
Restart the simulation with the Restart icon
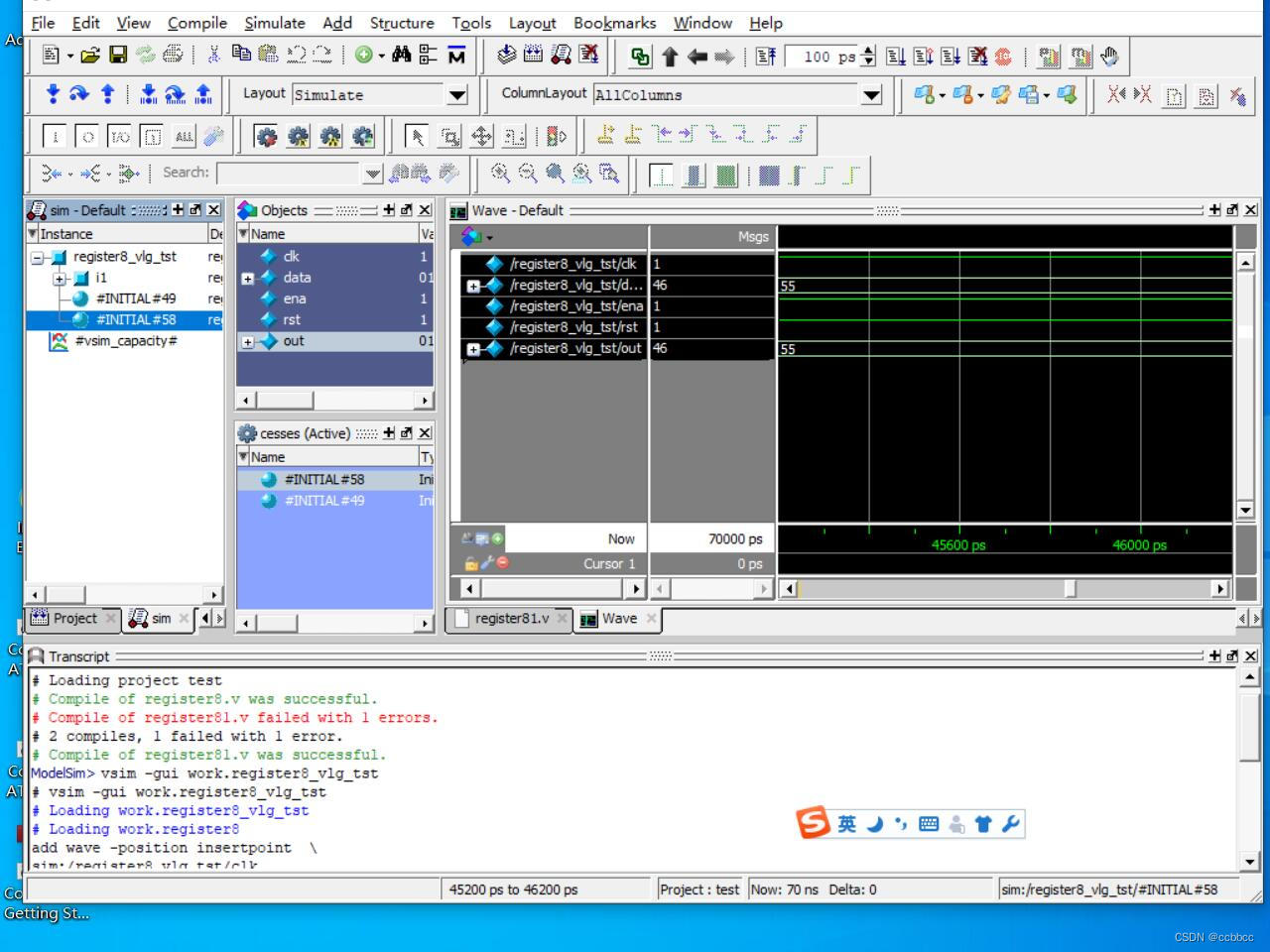(x=766, y=57)
